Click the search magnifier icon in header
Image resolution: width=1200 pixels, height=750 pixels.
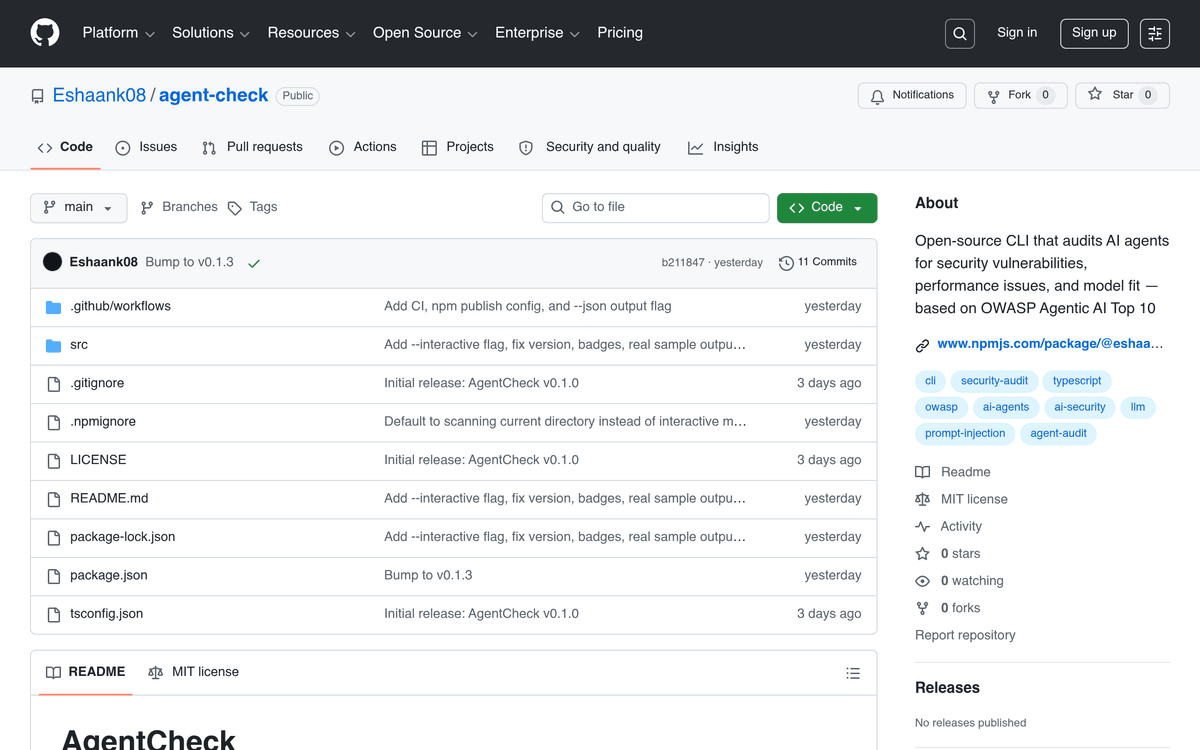[x=960, y=34]
